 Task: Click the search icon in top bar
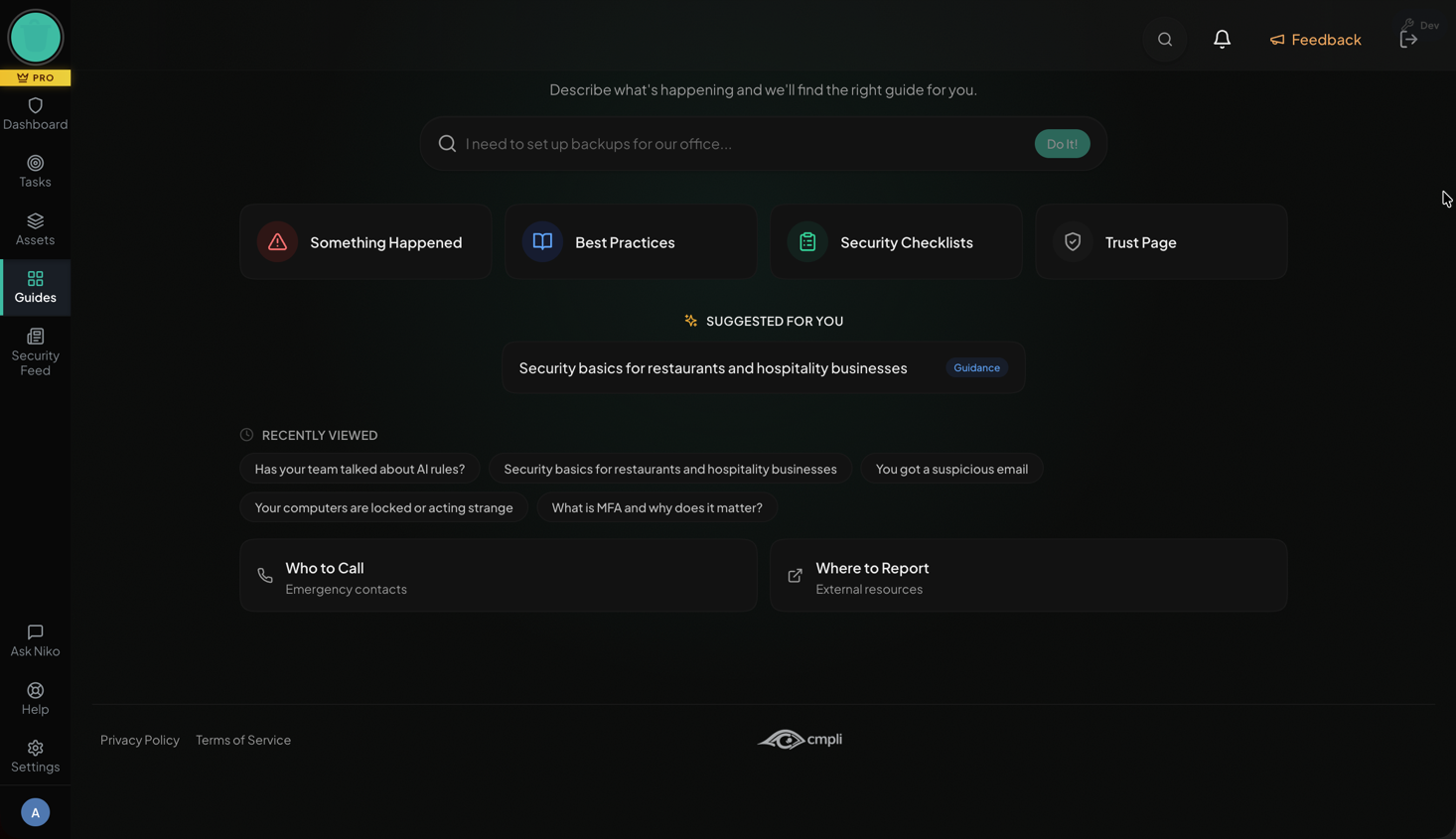tap(1164, 40)
